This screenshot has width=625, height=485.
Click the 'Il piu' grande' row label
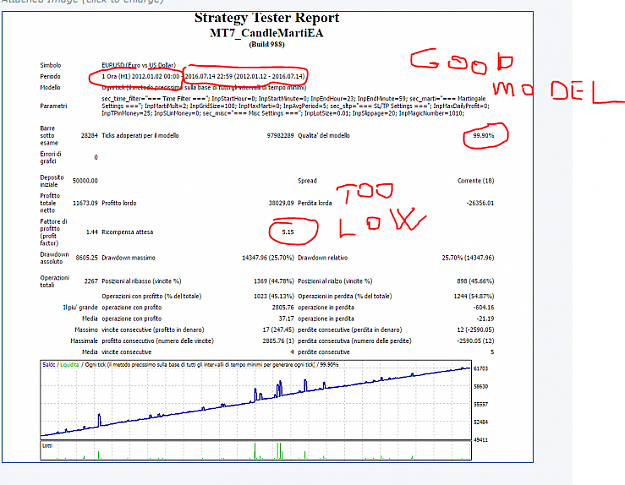coord(80,307)
